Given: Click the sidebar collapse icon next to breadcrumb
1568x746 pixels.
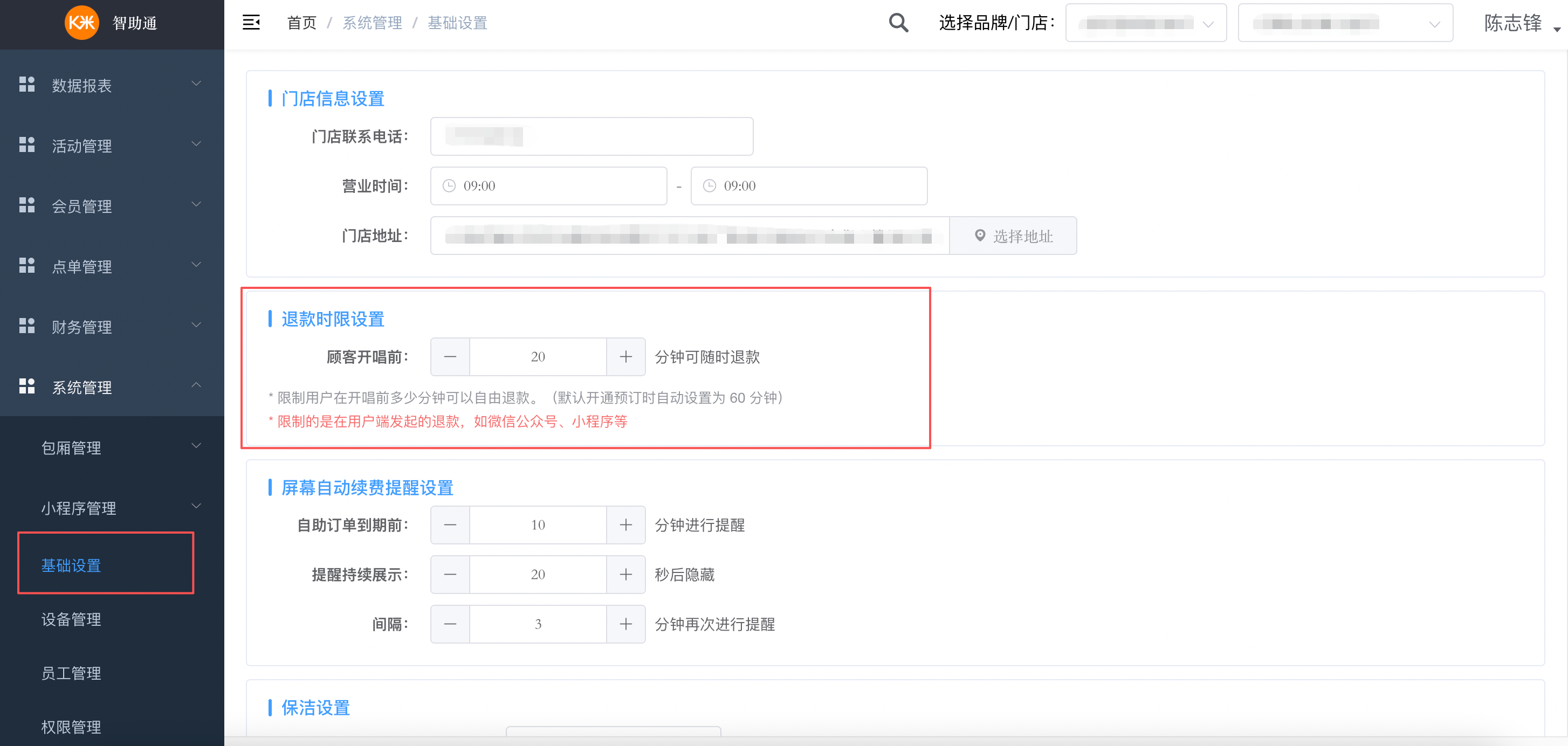Looking at the screenshot, I should [x=251, y=22].
